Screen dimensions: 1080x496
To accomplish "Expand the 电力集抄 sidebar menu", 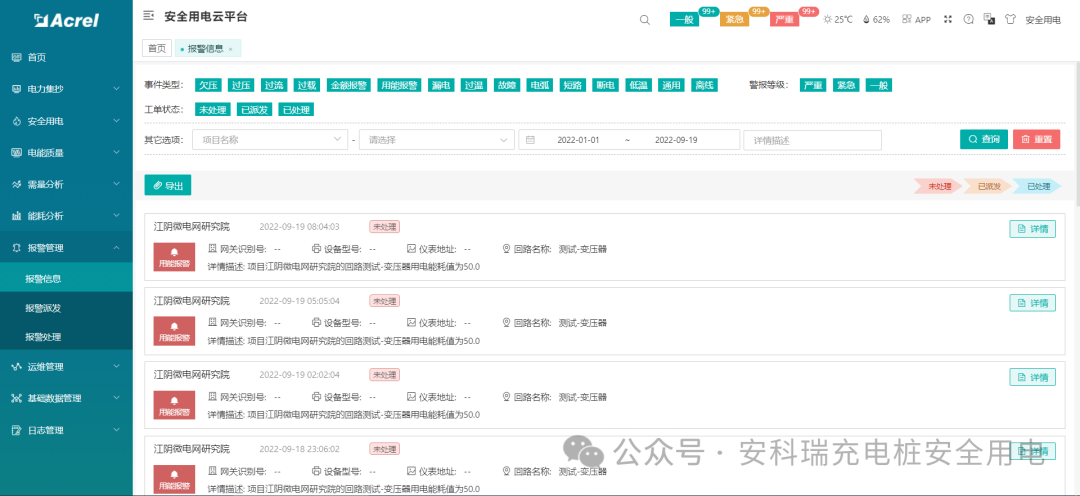I will pos(66,89).
